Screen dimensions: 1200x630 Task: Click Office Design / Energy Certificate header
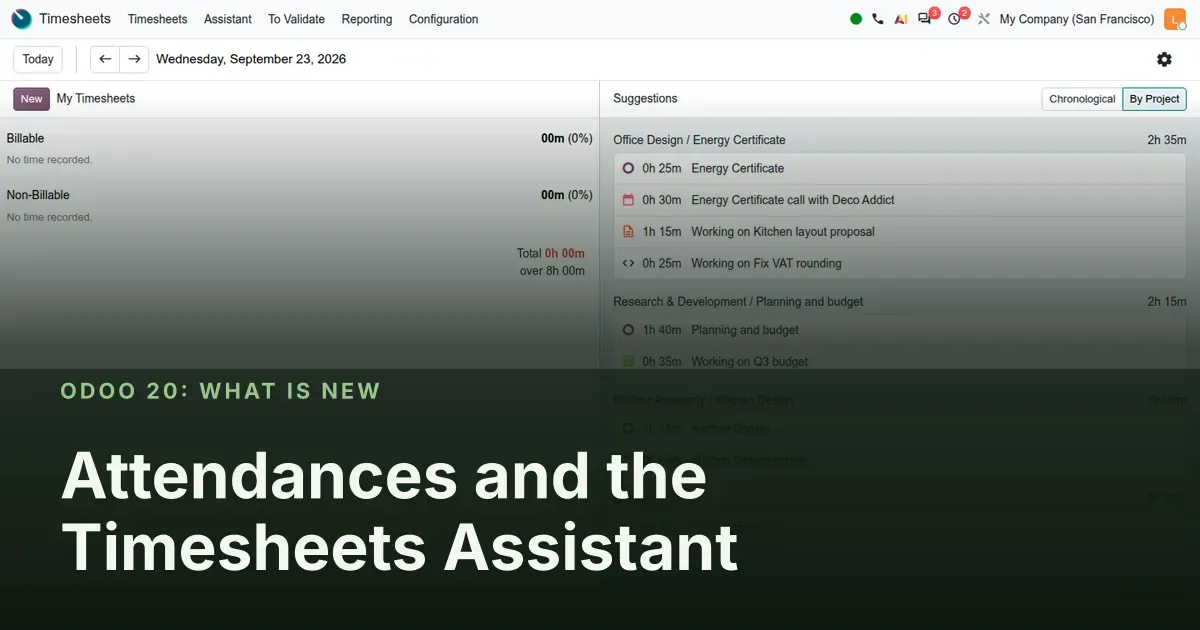click(699, 140)
